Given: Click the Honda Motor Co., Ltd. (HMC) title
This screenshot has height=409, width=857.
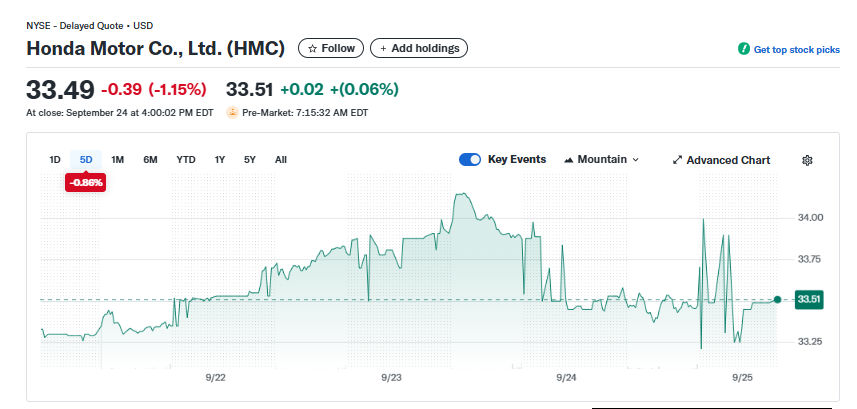Looking at the screenshot, I should (156, 49).
